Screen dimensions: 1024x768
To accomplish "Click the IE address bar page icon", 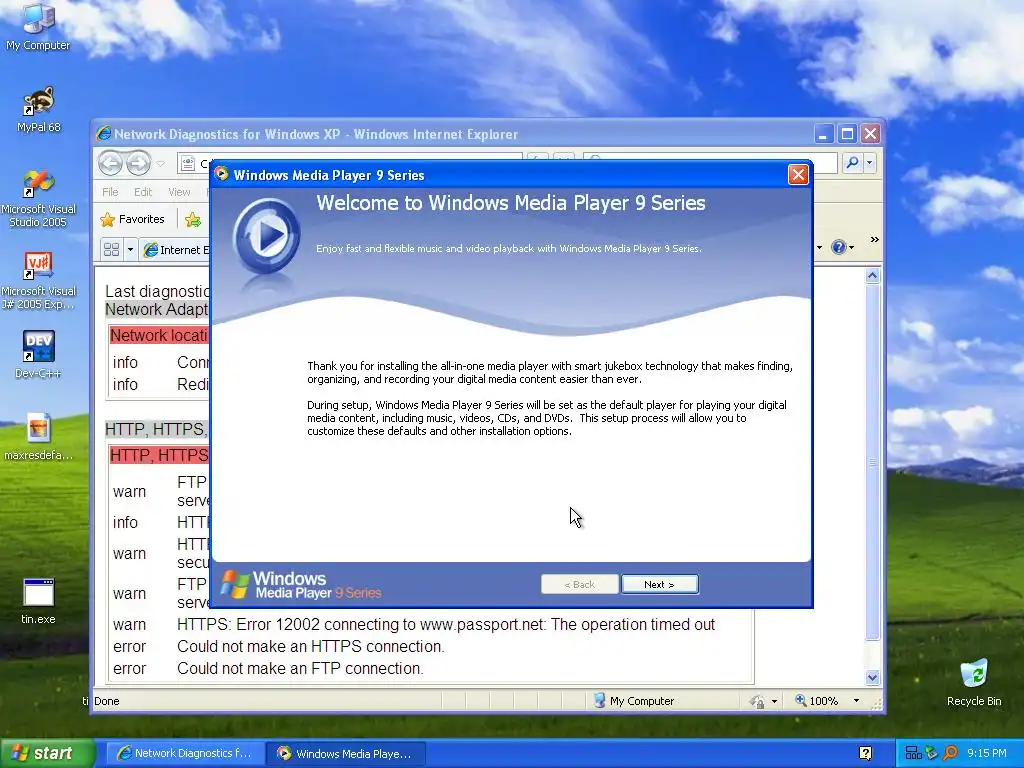I will tap(187, 163).
